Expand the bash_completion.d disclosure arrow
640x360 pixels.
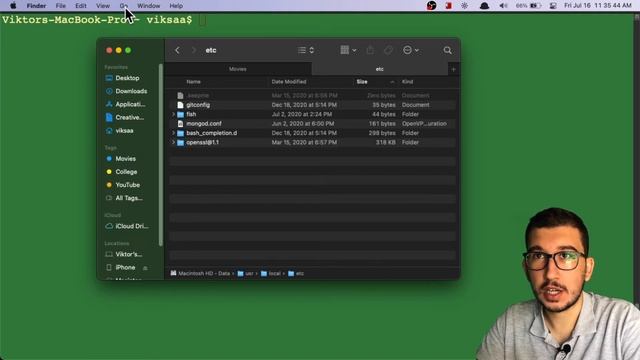(x=173, y=133)
